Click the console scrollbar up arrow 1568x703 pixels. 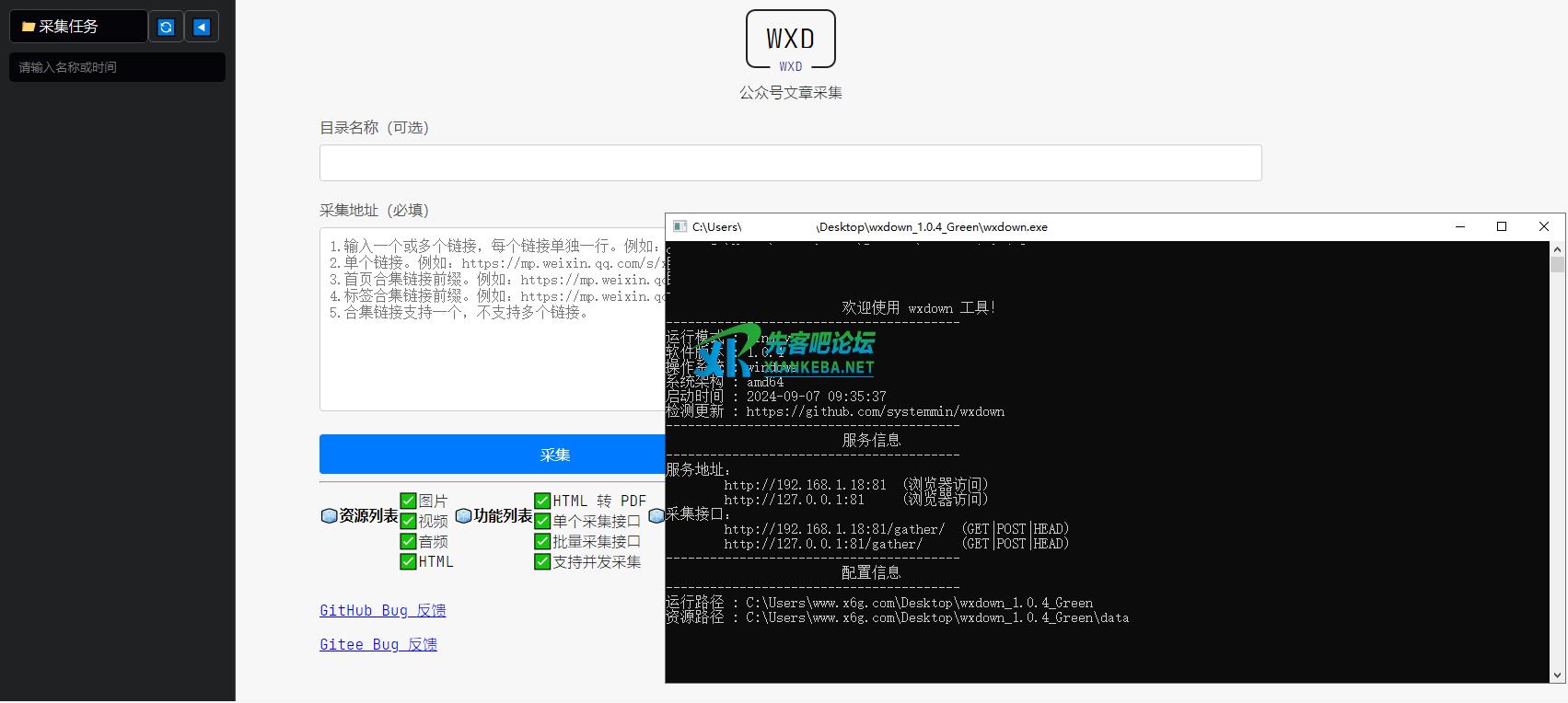pyautogui.click(x=1557, y=248)
